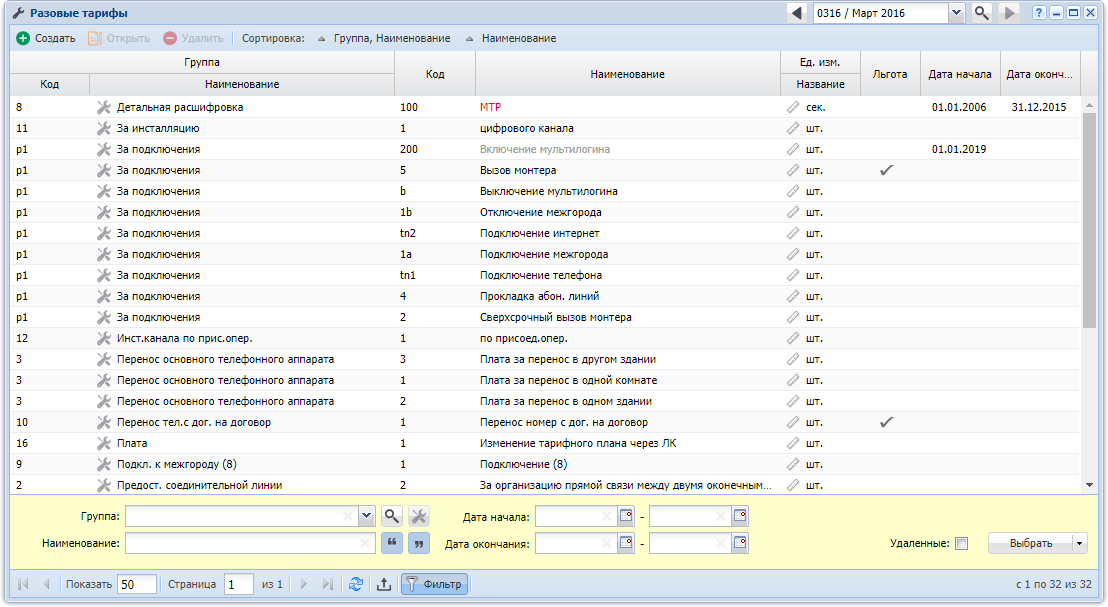Click group Код column header
This screenshot has height=607, width=1108.
[x=49, y=84]
